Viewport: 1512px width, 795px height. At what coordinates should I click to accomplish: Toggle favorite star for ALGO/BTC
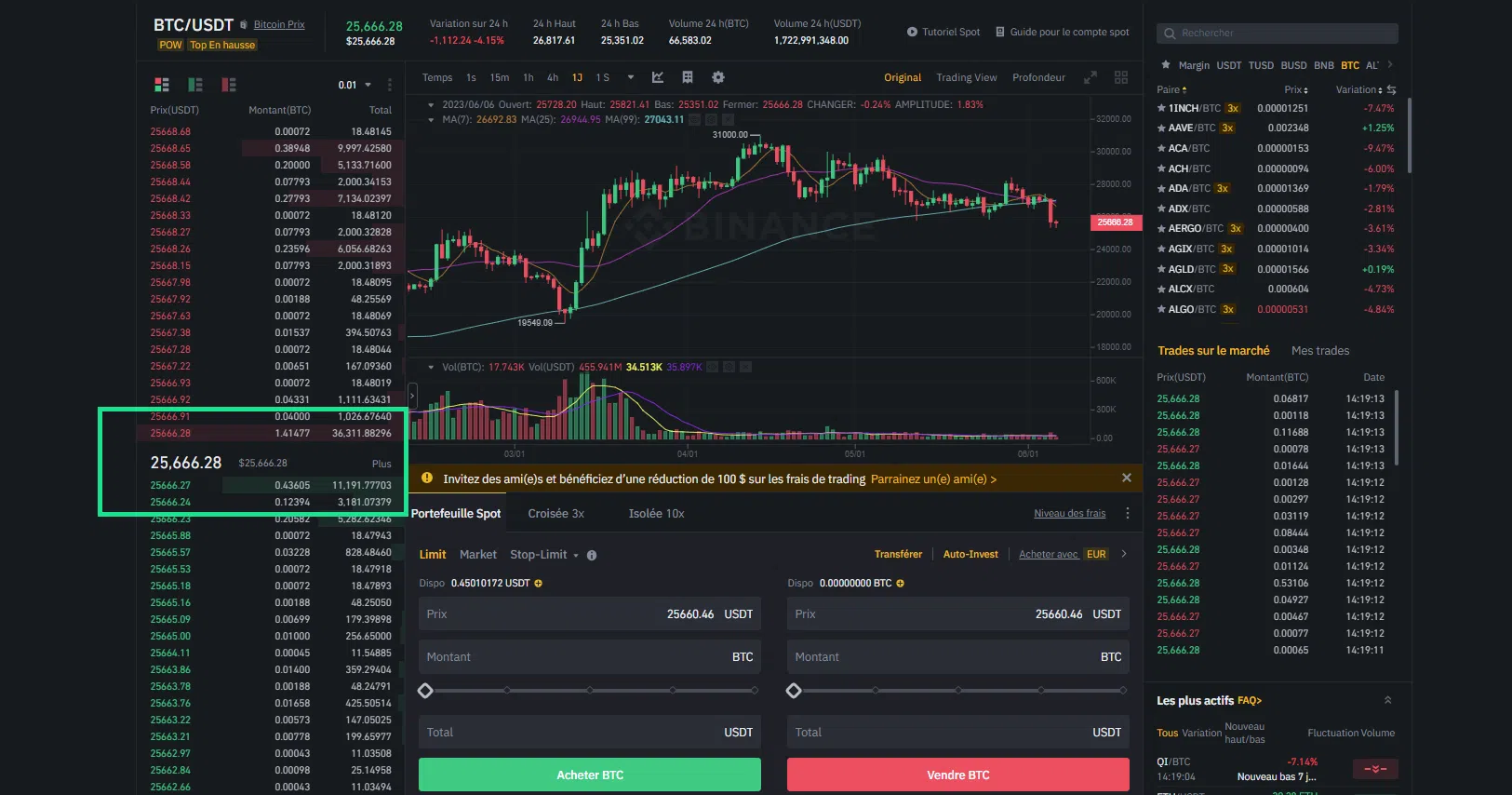point(1161,309)
